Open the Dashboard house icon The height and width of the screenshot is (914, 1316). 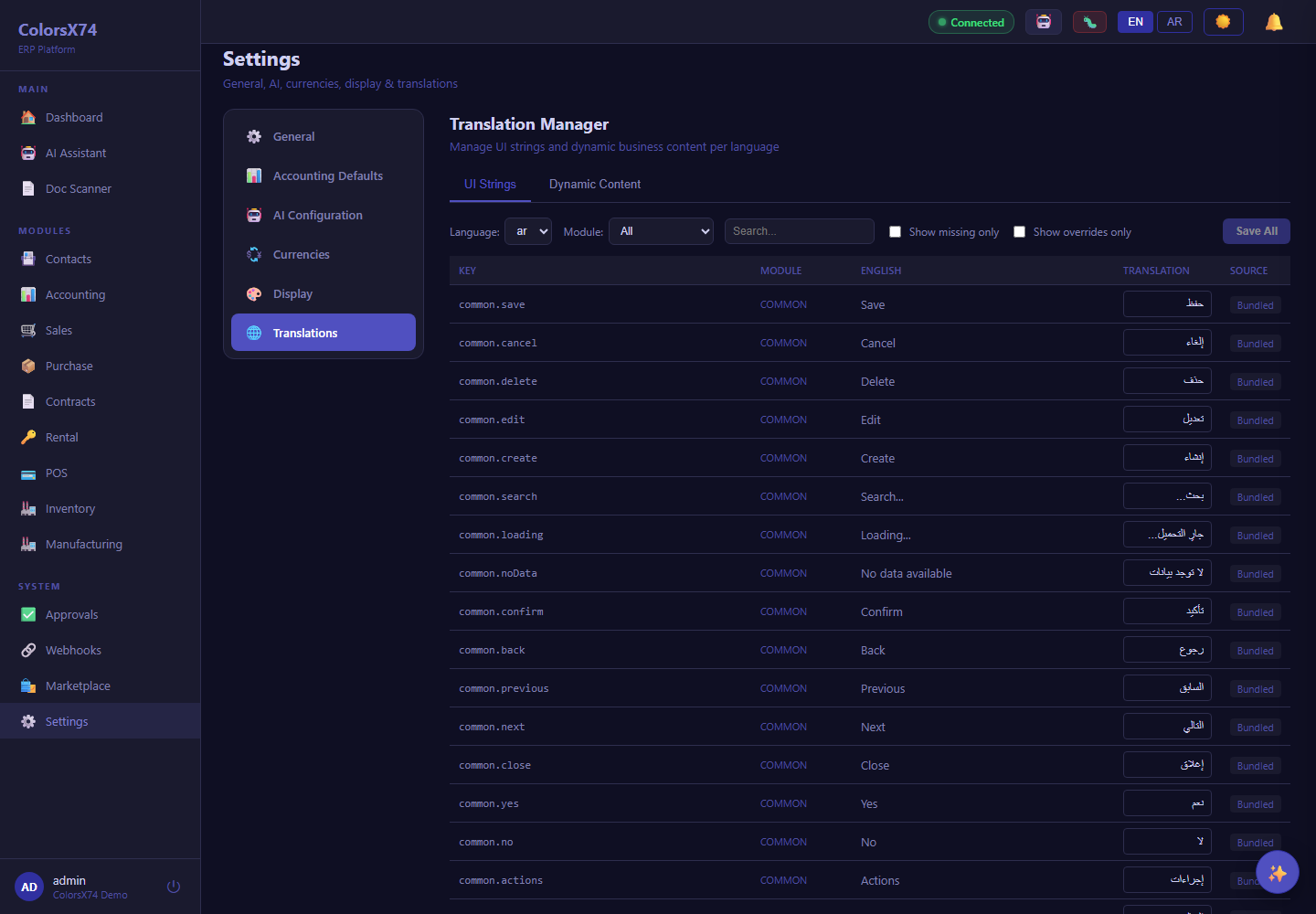coord(28,117)
